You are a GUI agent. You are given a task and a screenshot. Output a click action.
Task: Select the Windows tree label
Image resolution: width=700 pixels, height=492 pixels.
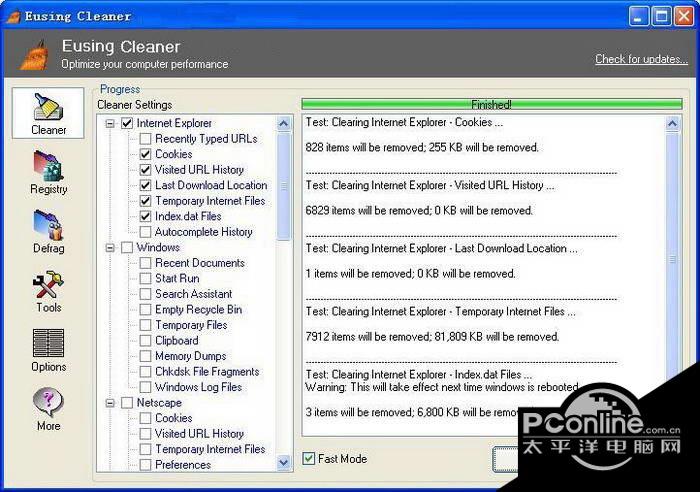pyautogui.click(x=158, y=247)
